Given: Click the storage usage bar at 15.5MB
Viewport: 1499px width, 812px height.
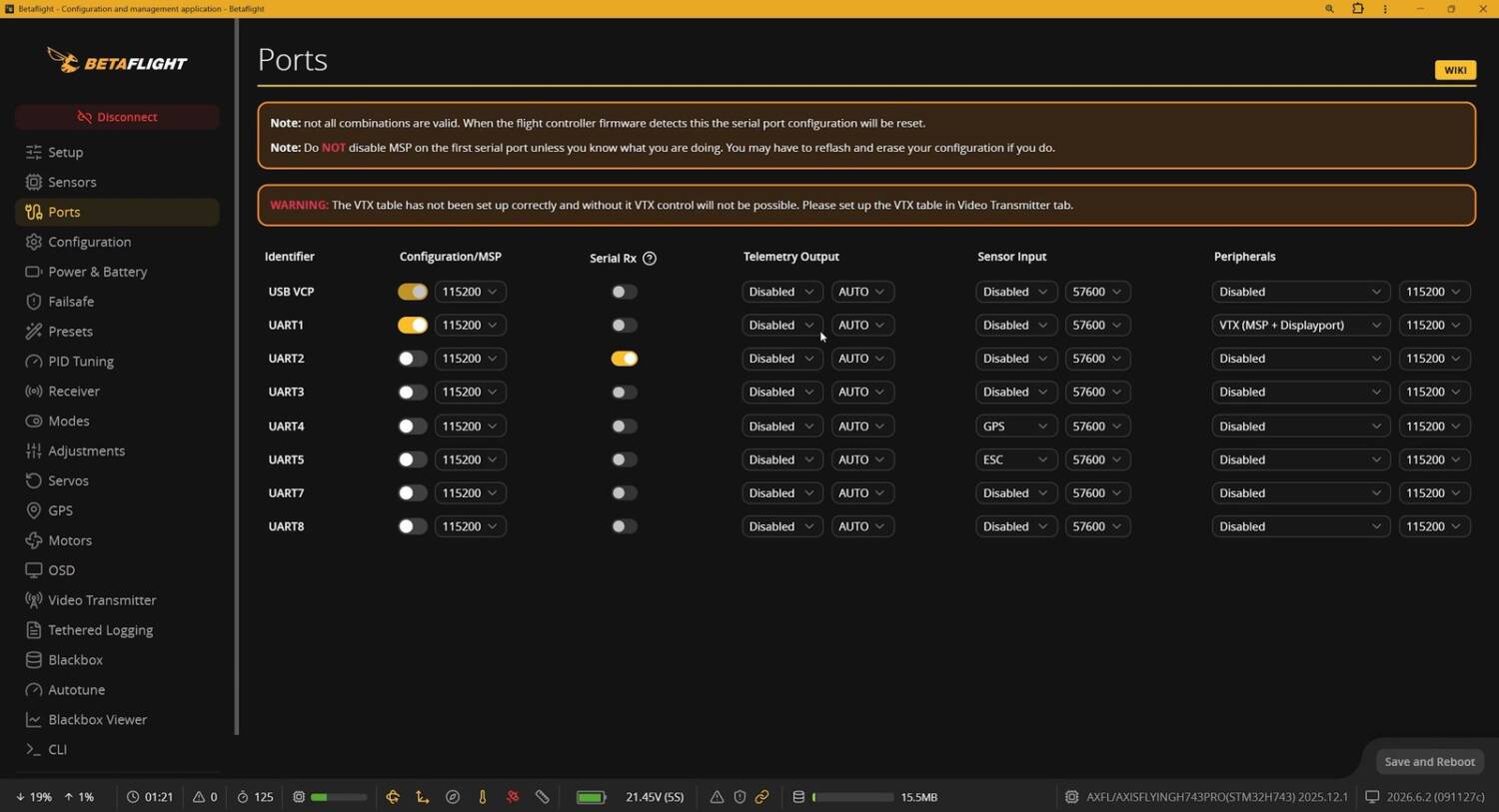Looking at the screenshot, I should [x=852, y=797].
